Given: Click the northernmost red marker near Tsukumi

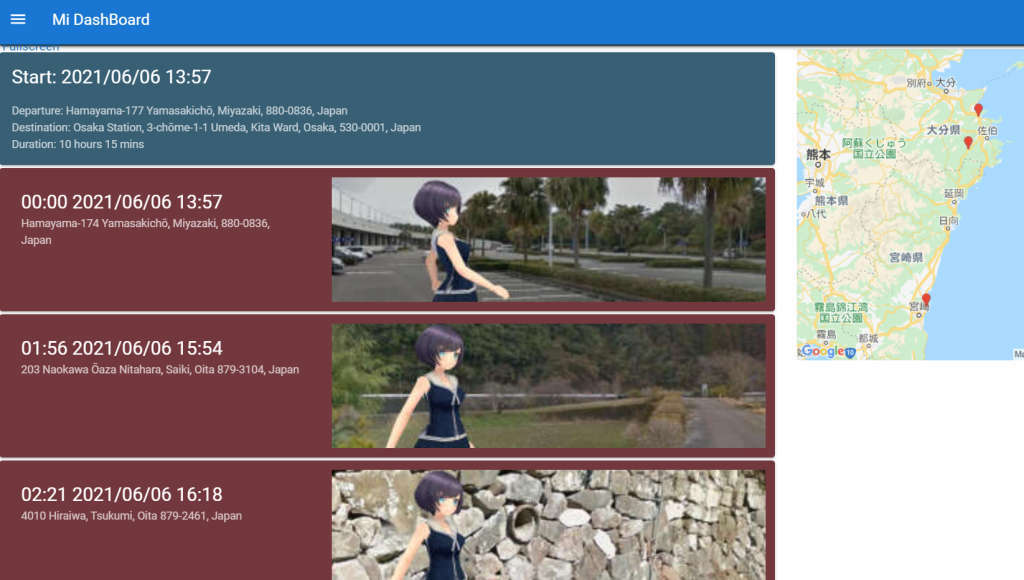Looking at the screenshot, I should [x=978, y=109].
